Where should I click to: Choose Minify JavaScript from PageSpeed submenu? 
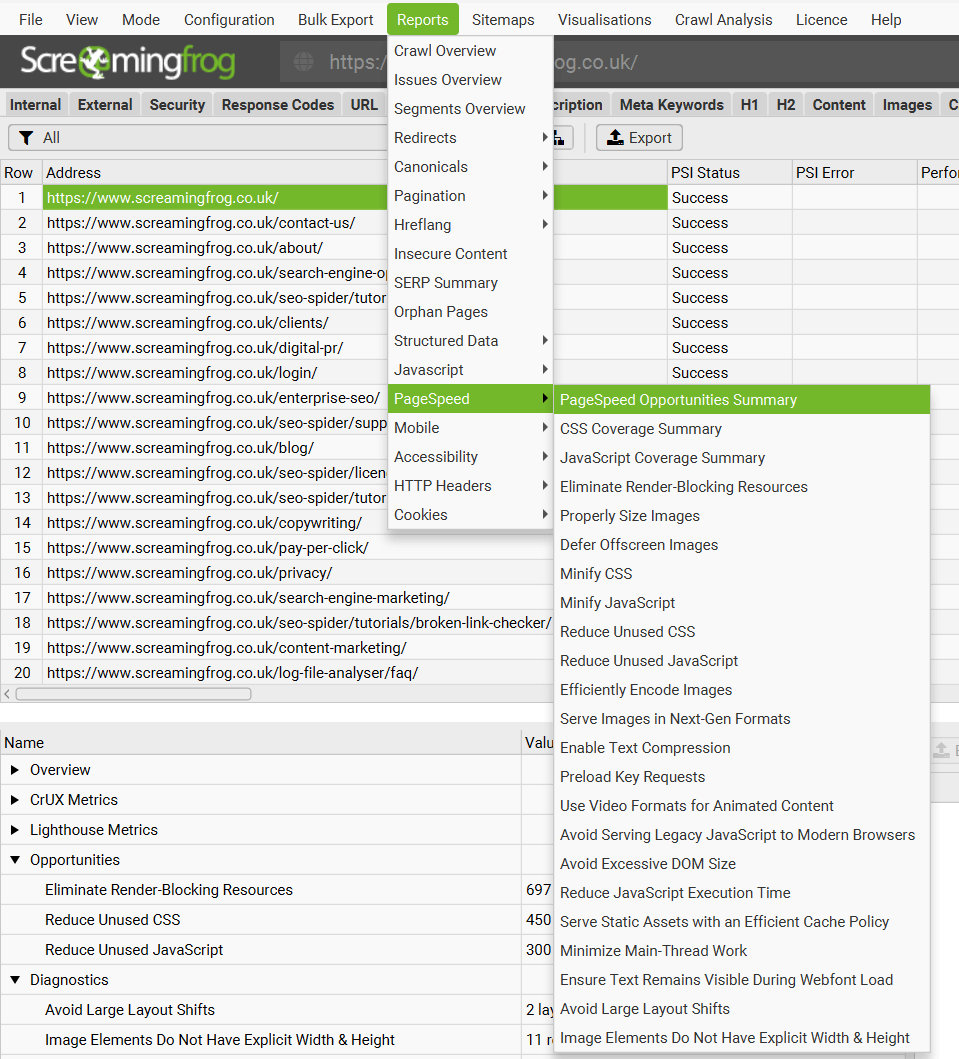(x=617, y=603)
